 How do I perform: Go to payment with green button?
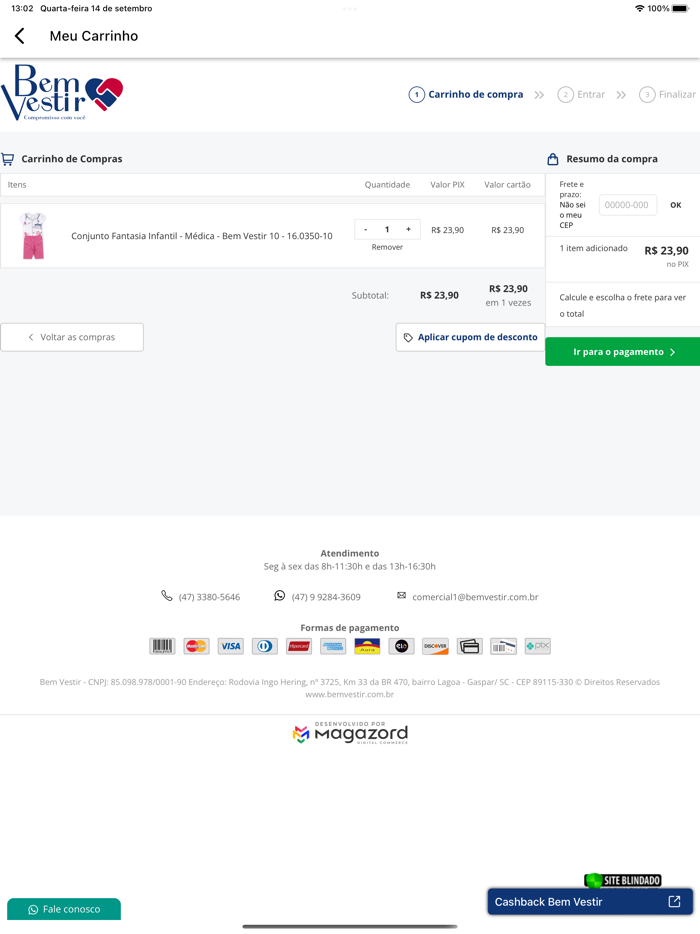pyautogui.click(x=622, y=352)
